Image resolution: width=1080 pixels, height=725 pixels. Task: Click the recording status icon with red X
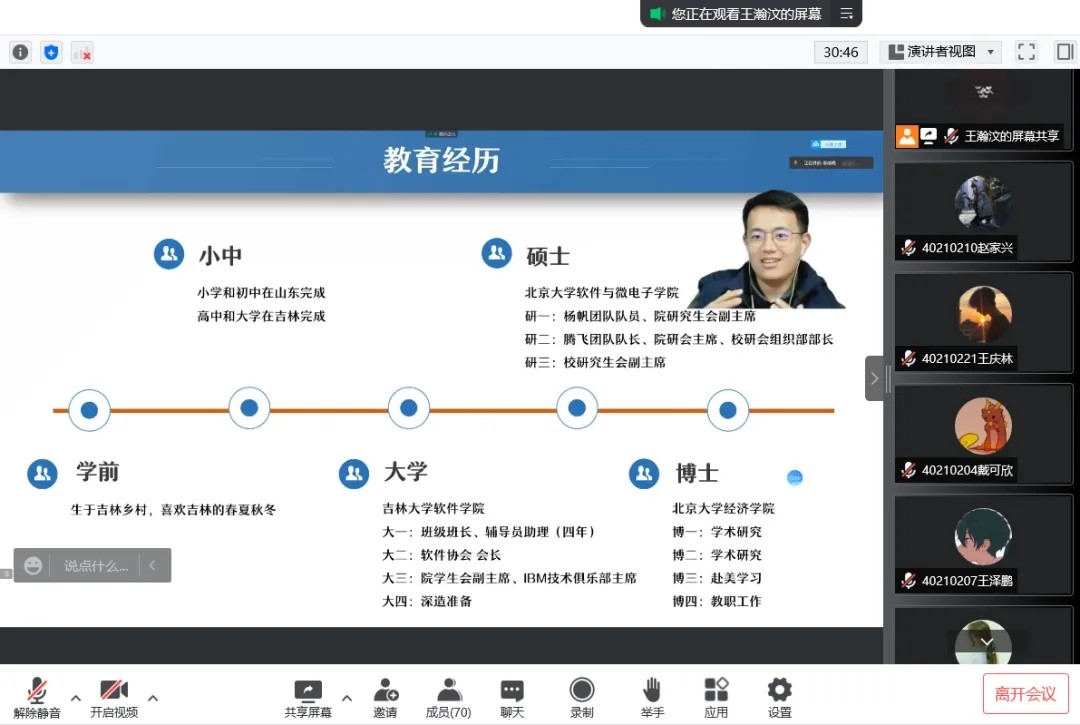tap(82, 52)
